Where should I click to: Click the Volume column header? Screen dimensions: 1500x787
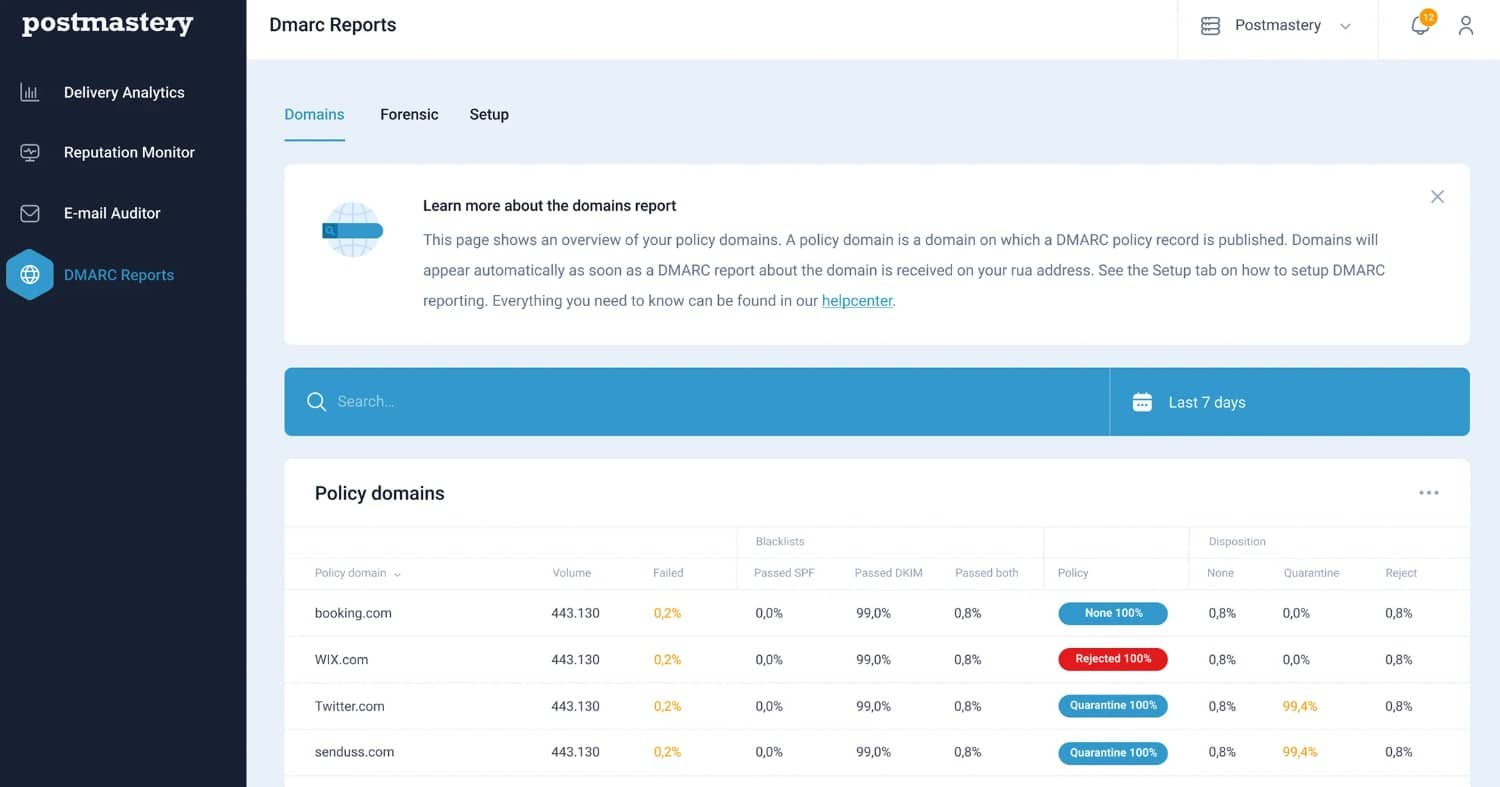[572, 573]
